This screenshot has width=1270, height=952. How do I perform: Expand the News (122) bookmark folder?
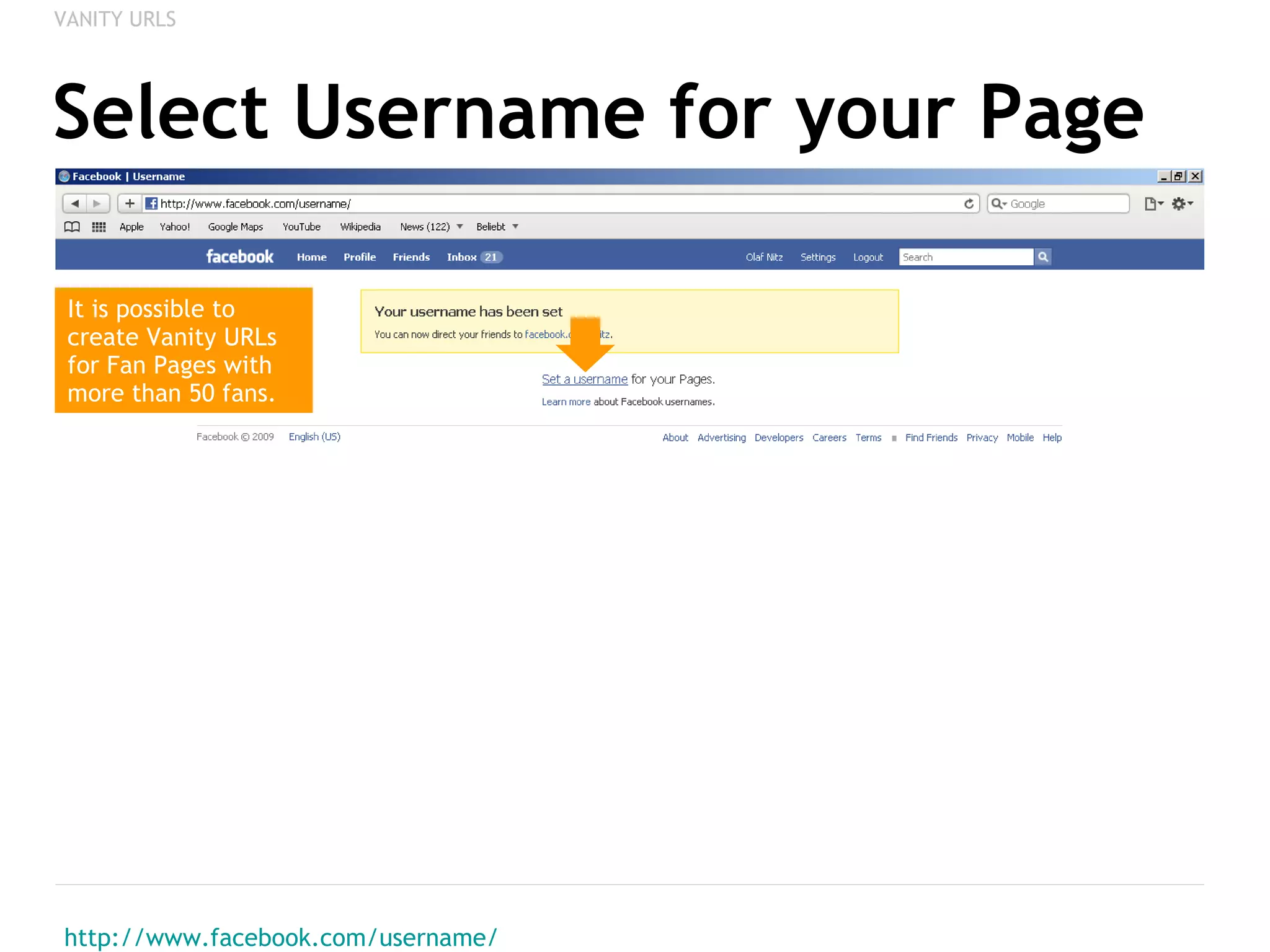pyautogui.click(x=431, y=227)
